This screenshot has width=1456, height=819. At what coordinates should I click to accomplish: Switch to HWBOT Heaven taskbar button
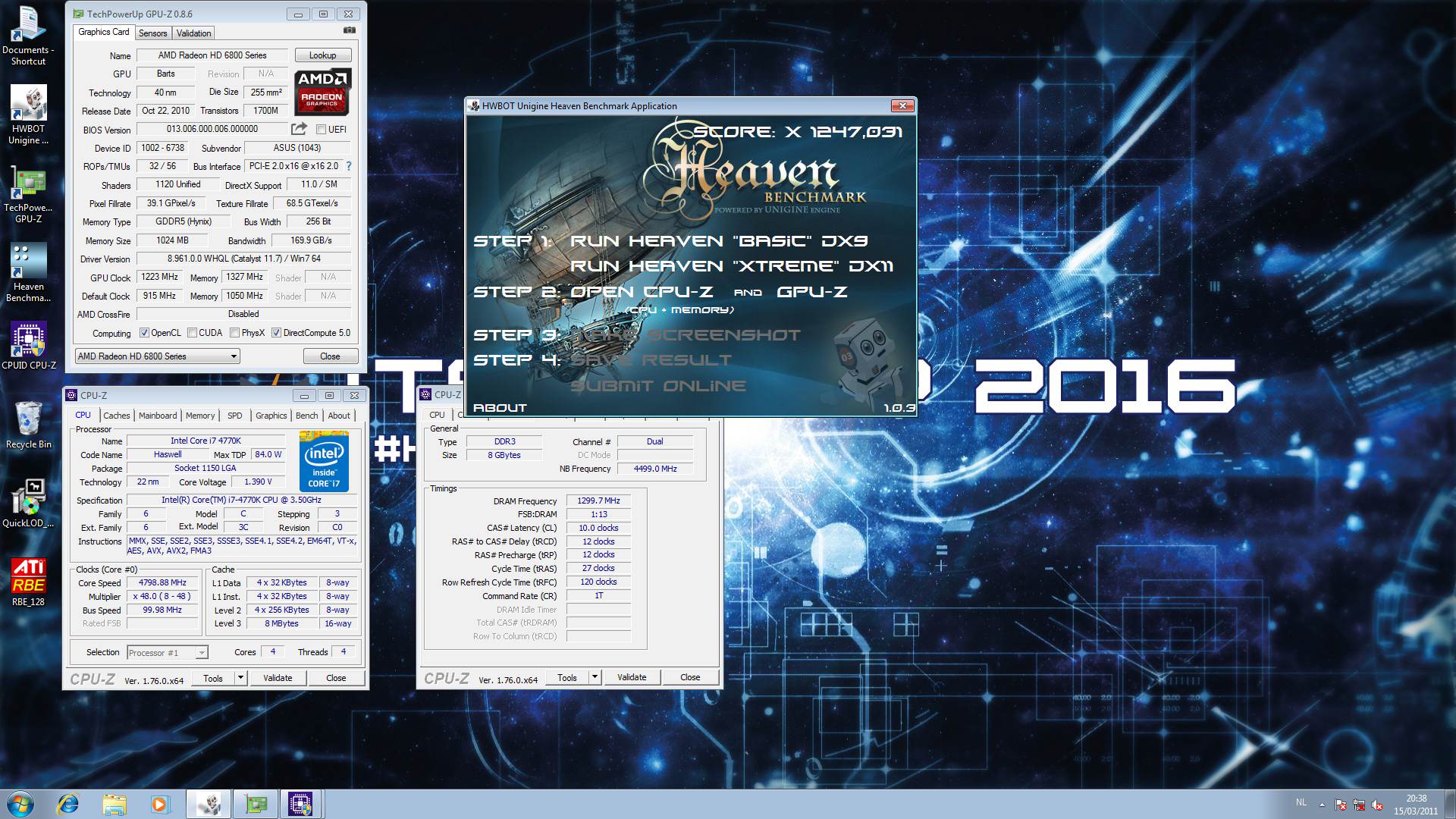coord(209,804)
